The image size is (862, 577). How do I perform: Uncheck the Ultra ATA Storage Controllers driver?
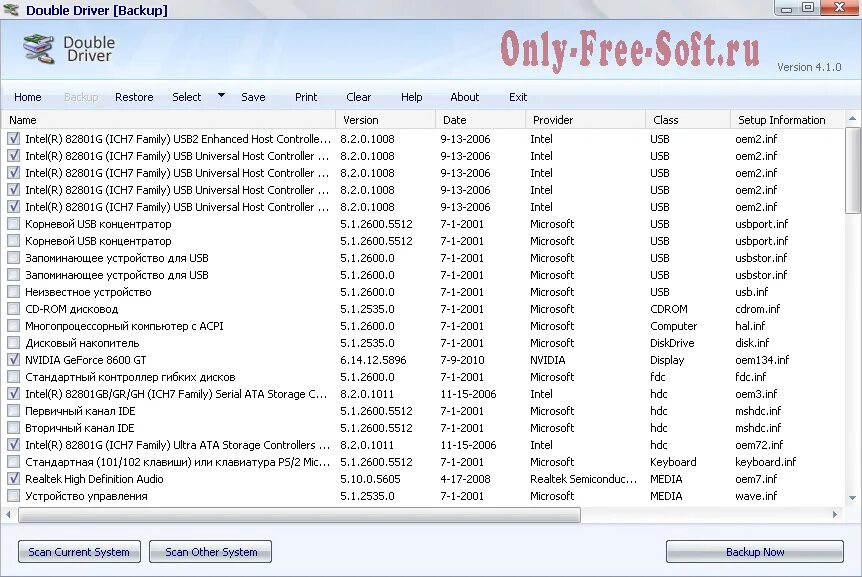[x=14, y=445]
